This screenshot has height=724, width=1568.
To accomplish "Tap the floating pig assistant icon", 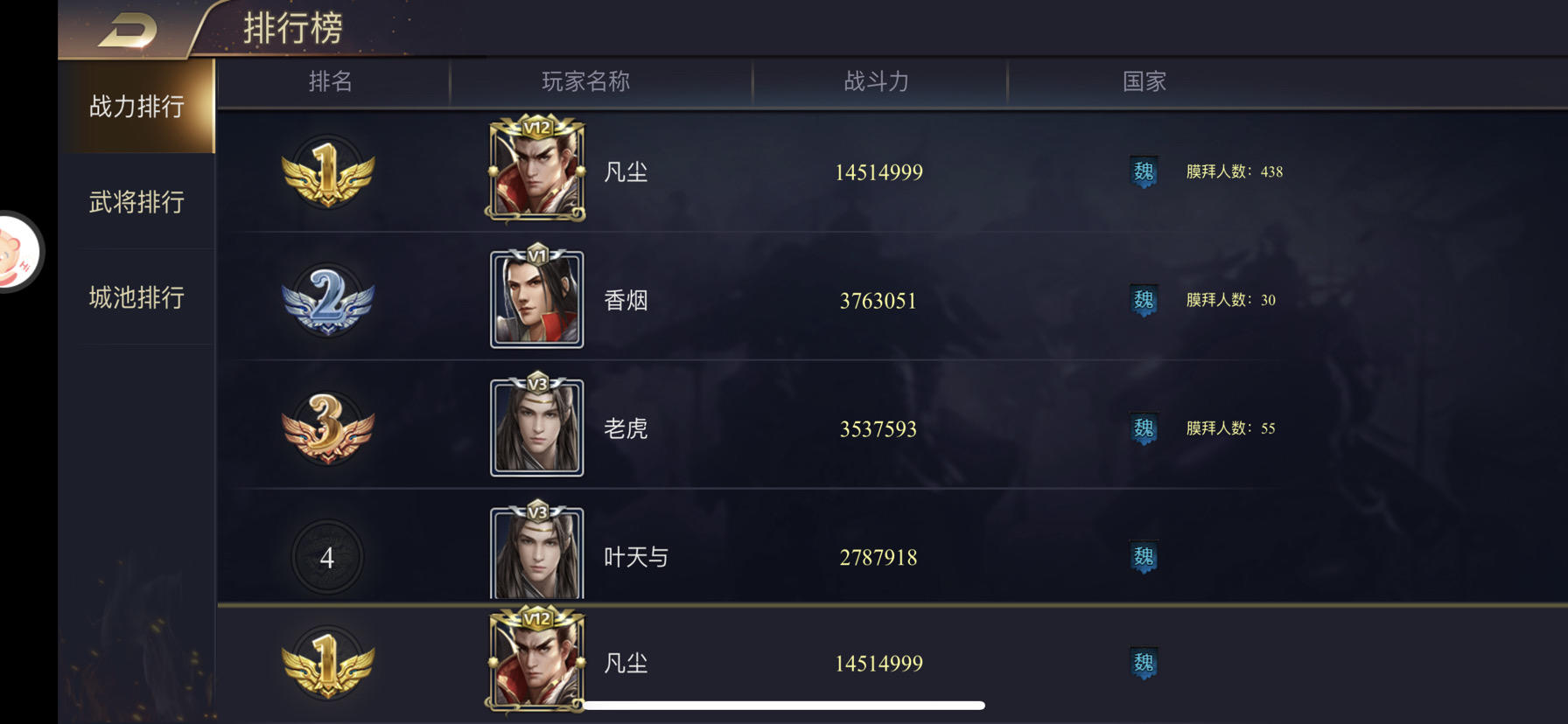I will (x=17, y=253).
